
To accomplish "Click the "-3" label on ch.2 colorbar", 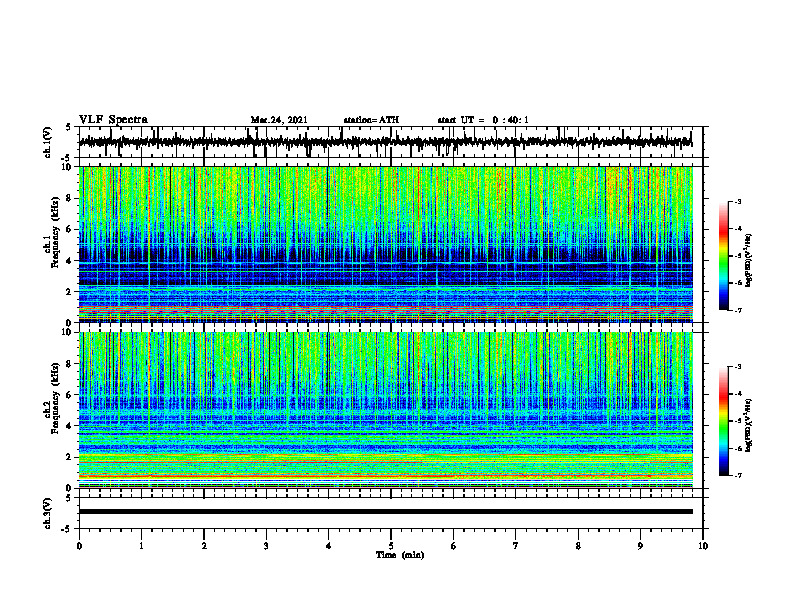I will point(737,367).
